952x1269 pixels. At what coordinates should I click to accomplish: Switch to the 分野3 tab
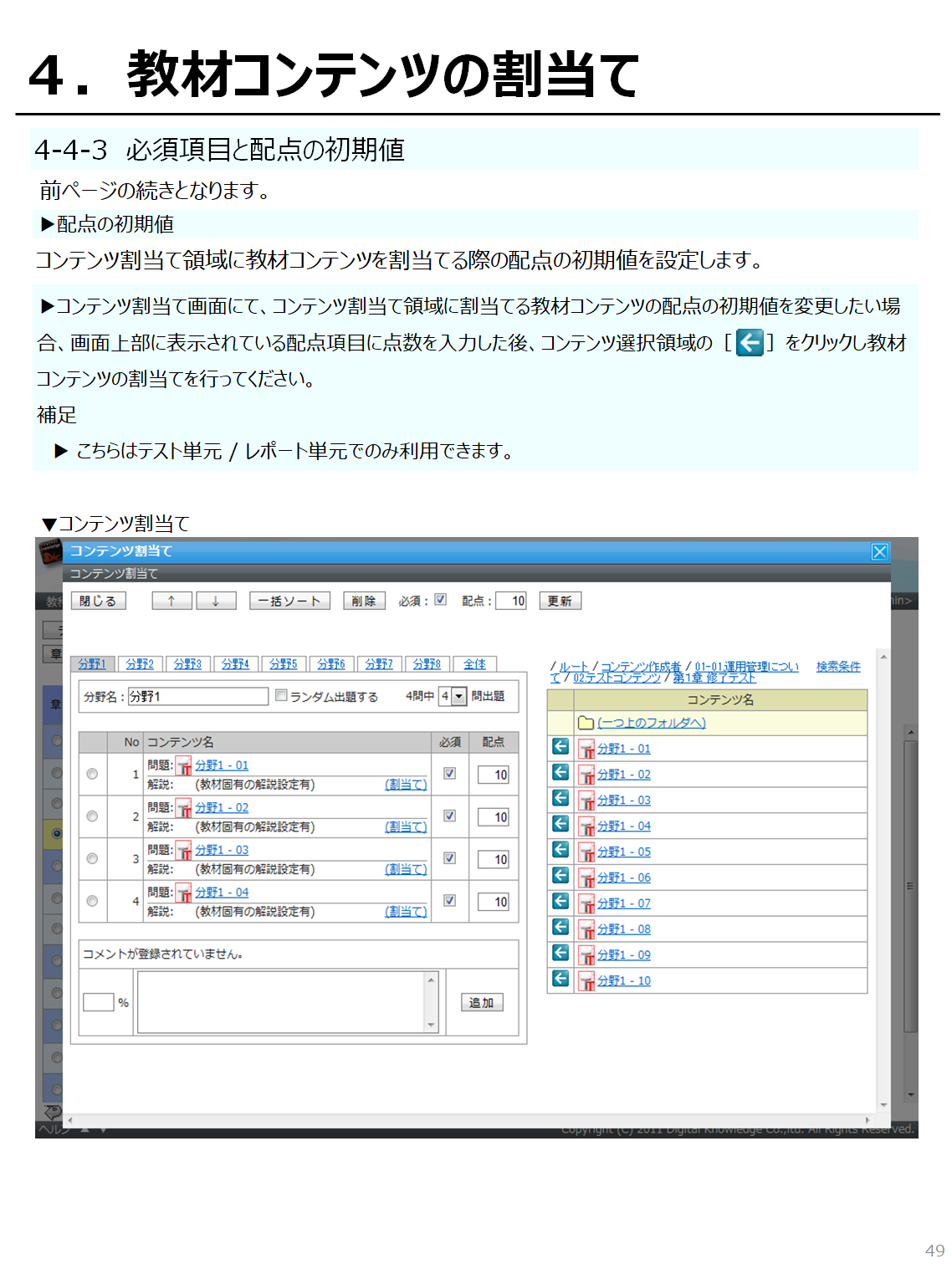pyautogui.click(x=187, y=663)
